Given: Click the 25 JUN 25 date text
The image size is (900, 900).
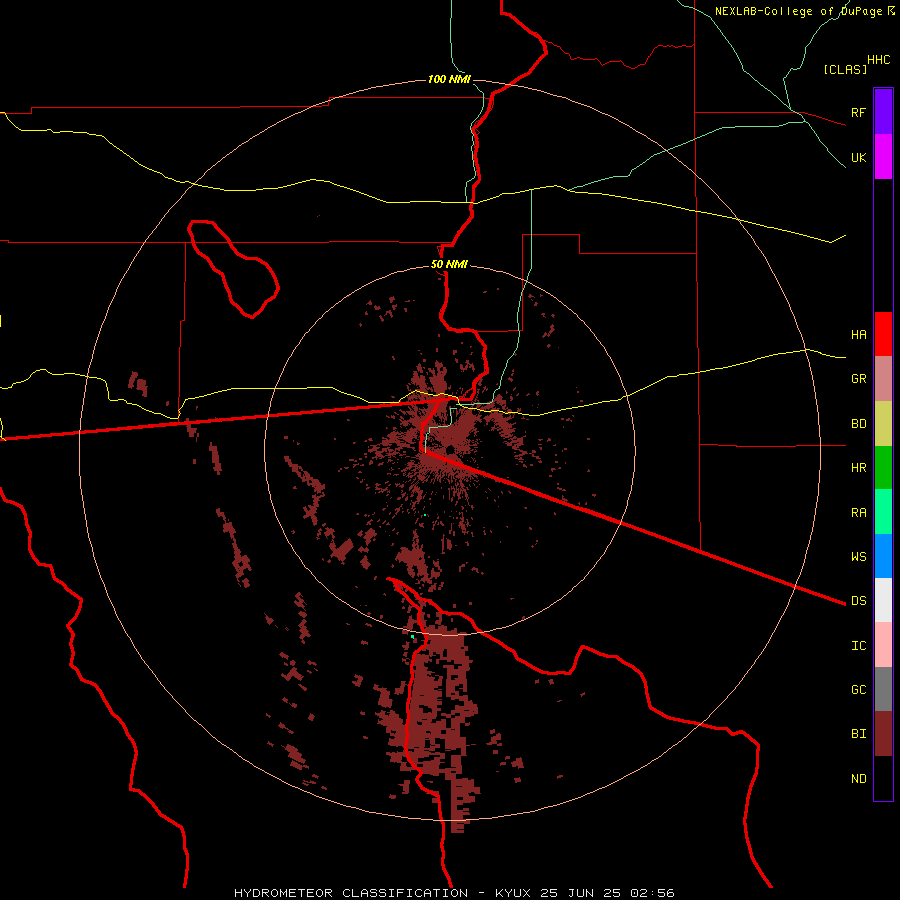Looking at the screenshot, I should 580,893.
